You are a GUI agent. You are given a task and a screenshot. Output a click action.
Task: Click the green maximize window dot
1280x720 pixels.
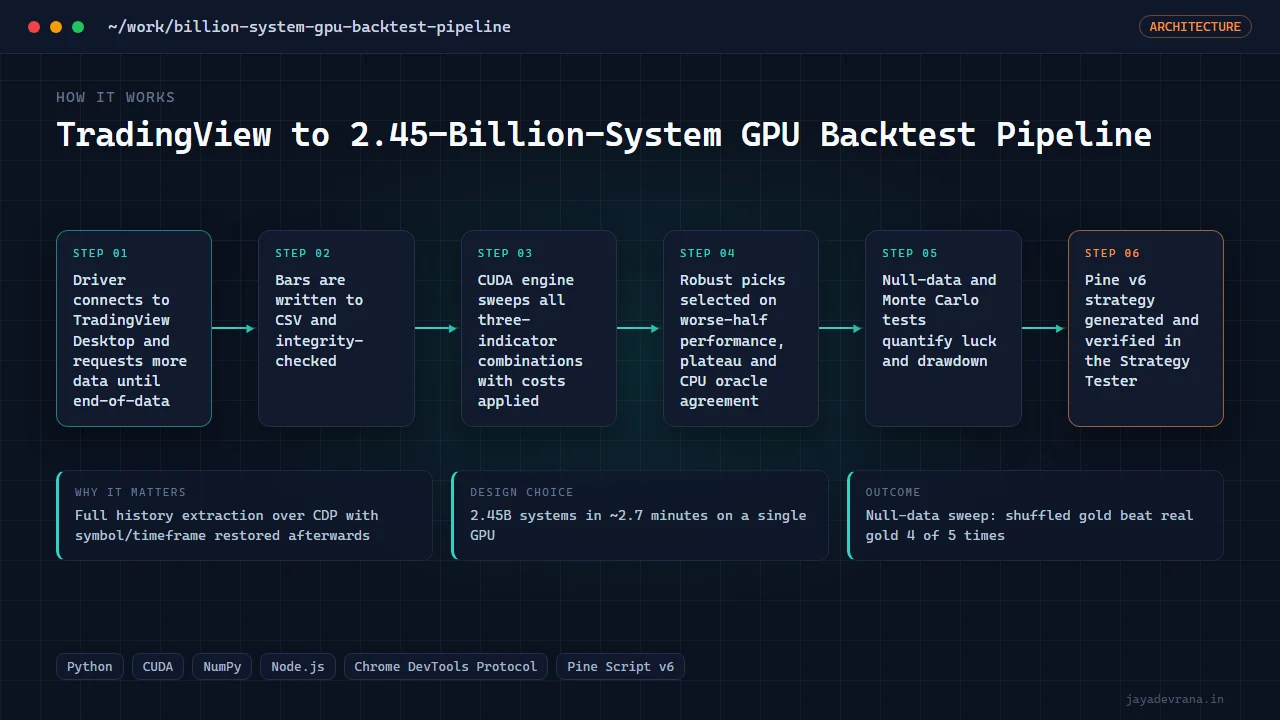78,27
